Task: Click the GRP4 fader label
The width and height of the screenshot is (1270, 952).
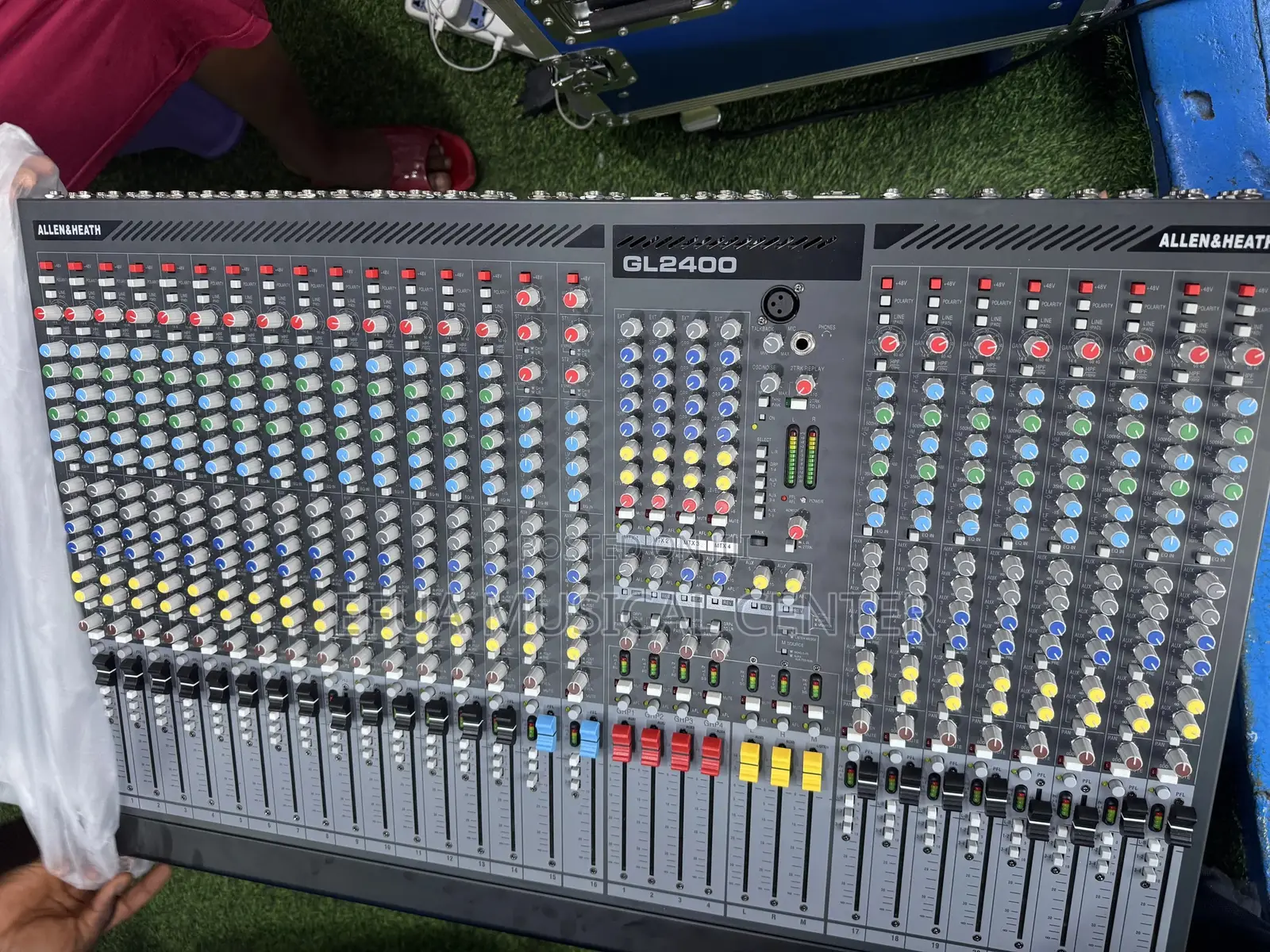Action: pyautogui.click(x=714, y=724)
